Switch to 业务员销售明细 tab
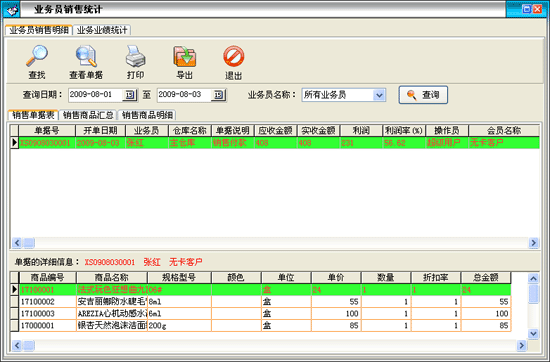Viewport: 550px width, 362px height. pos(39,30)
